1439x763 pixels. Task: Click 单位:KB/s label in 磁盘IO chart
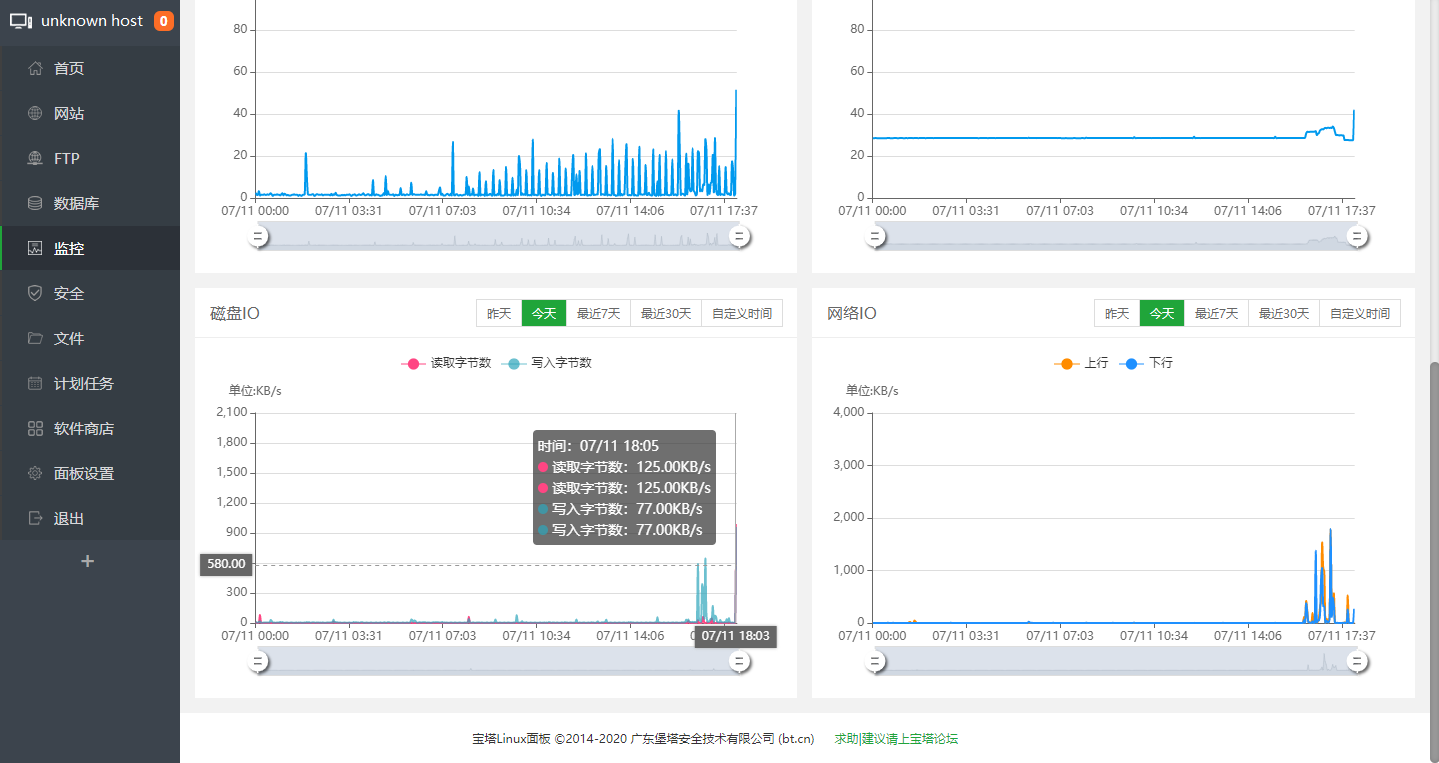click(255, 391)
